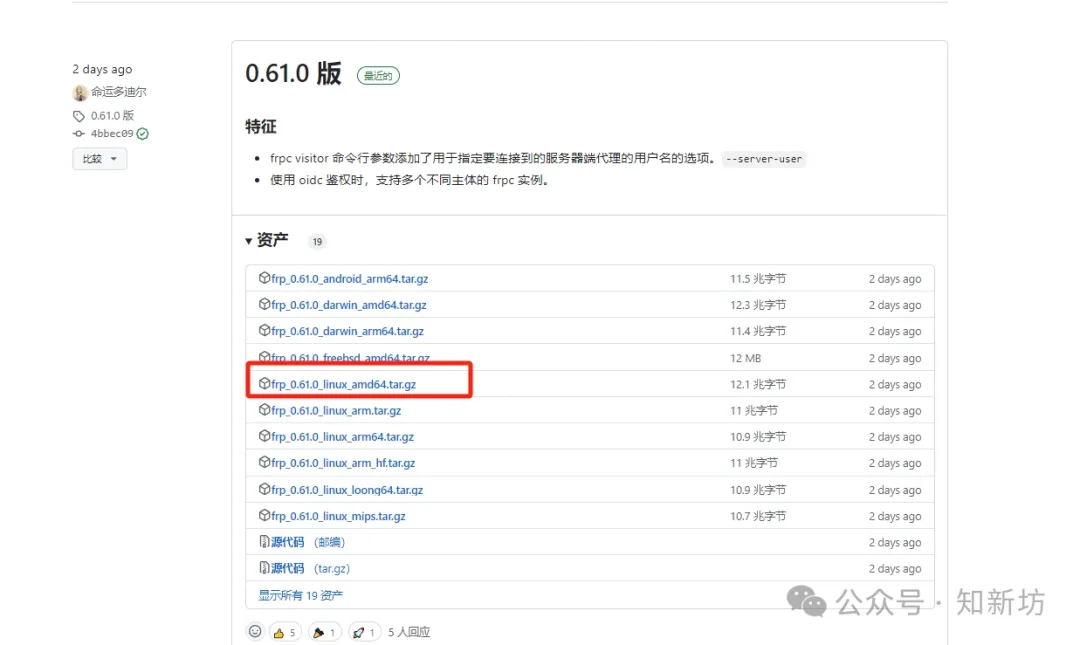Open author avatar beside 命运多迪尔
The height and width of the screenshot is (645, 1080).
80,92
